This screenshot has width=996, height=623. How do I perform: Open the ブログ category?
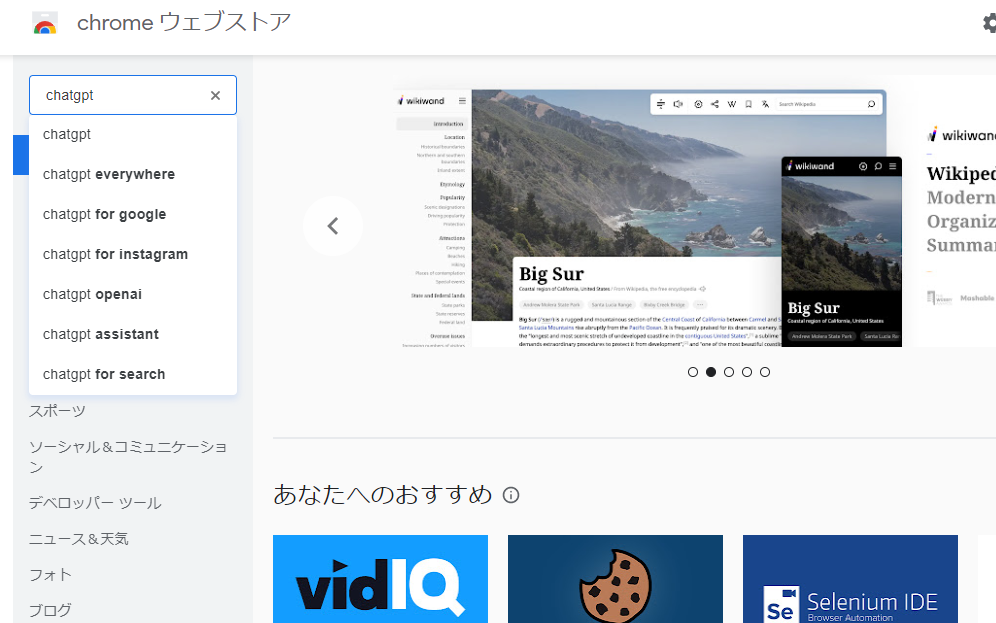click(x=50, y=611)
